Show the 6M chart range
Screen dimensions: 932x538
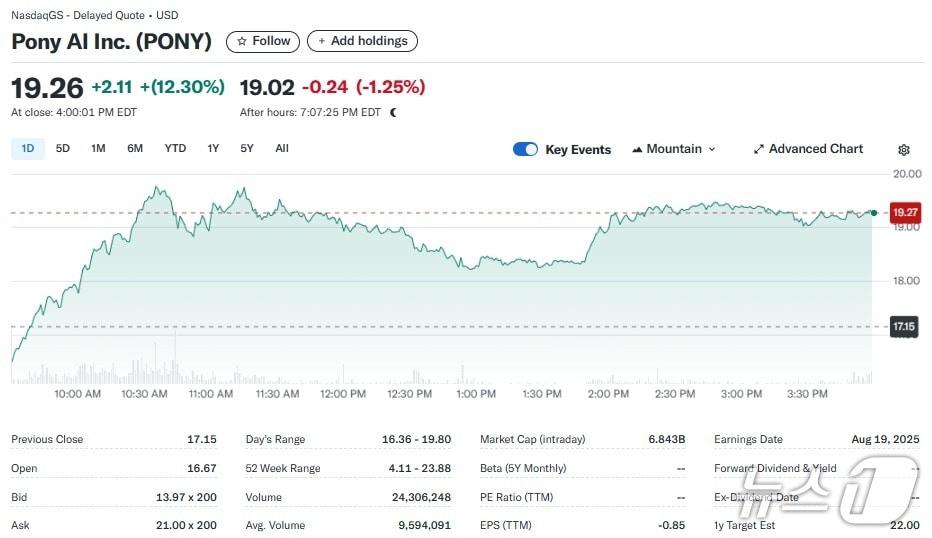(x=135, y=148)
